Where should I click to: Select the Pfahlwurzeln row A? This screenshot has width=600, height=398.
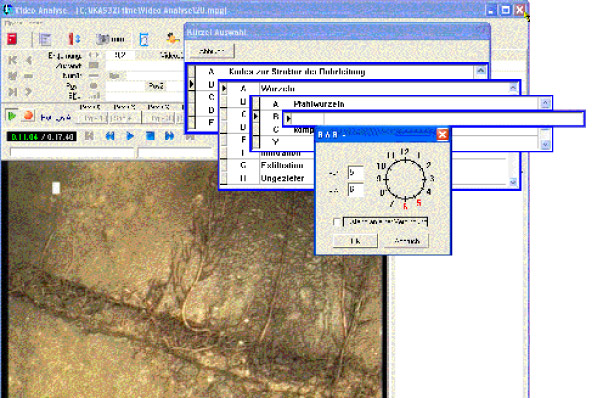(x=400, y=104)
